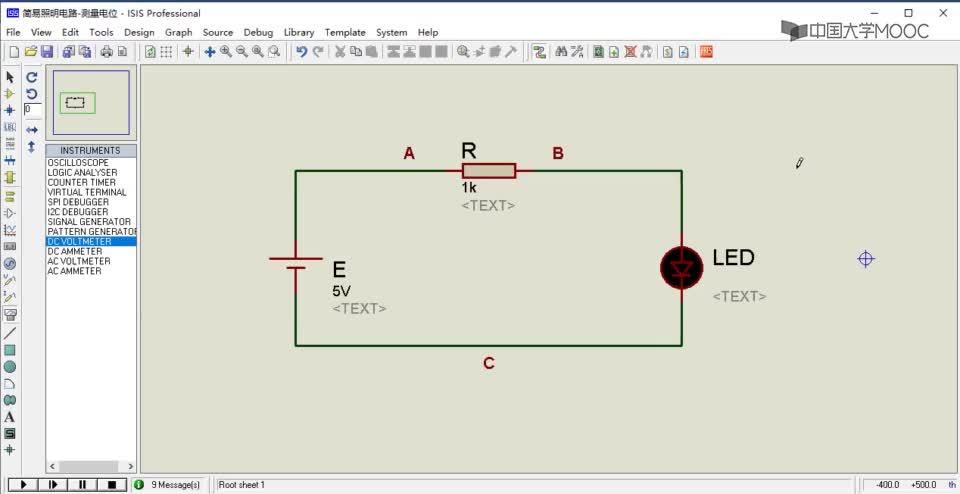Select the marker crosshair tool at the bottom
The width and height of the screenshot is (960, 494).
click(x=9, y=450)
